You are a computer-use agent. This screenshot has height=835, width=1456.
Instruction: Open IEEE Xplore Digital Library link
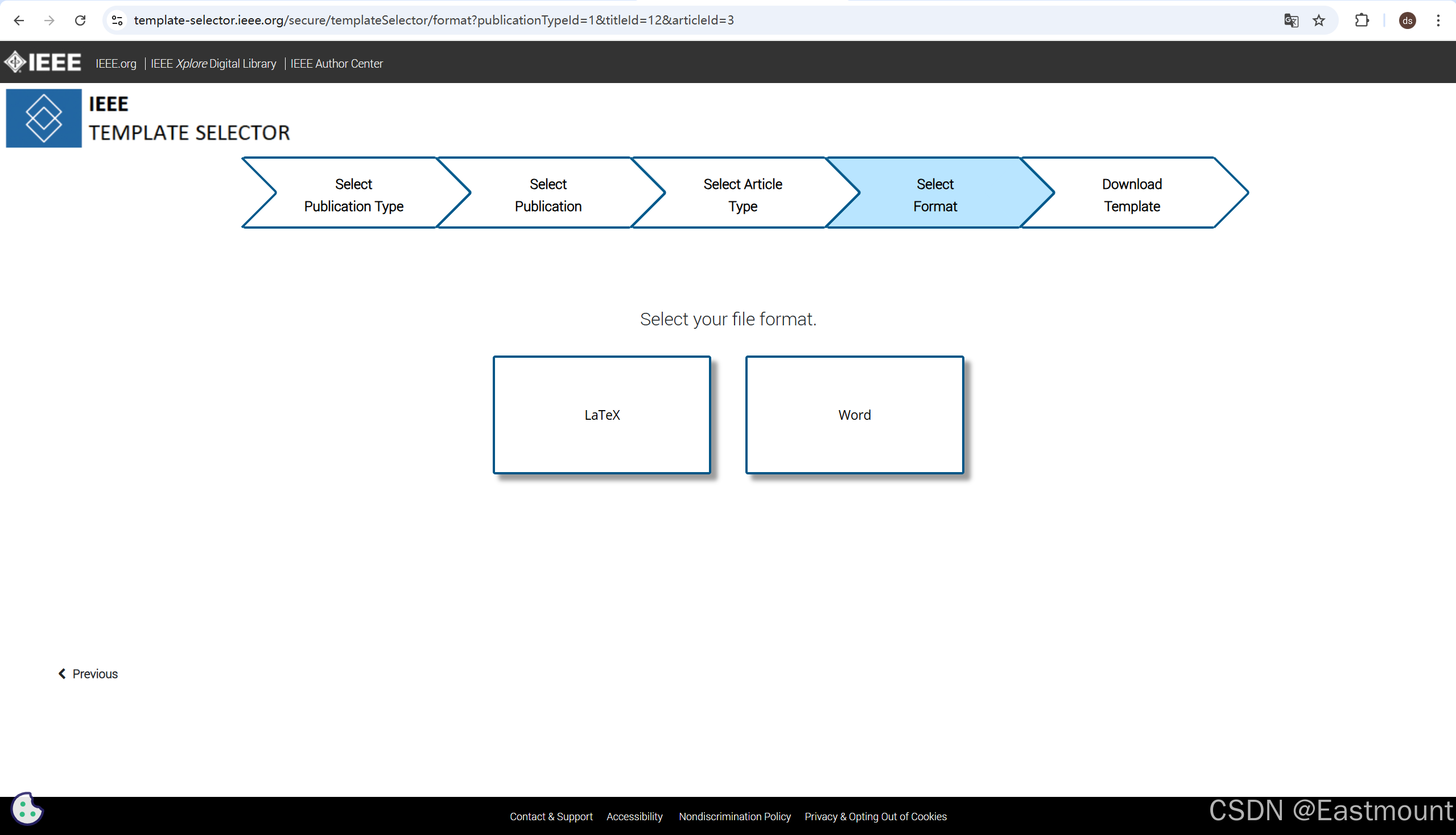(213, 64)
